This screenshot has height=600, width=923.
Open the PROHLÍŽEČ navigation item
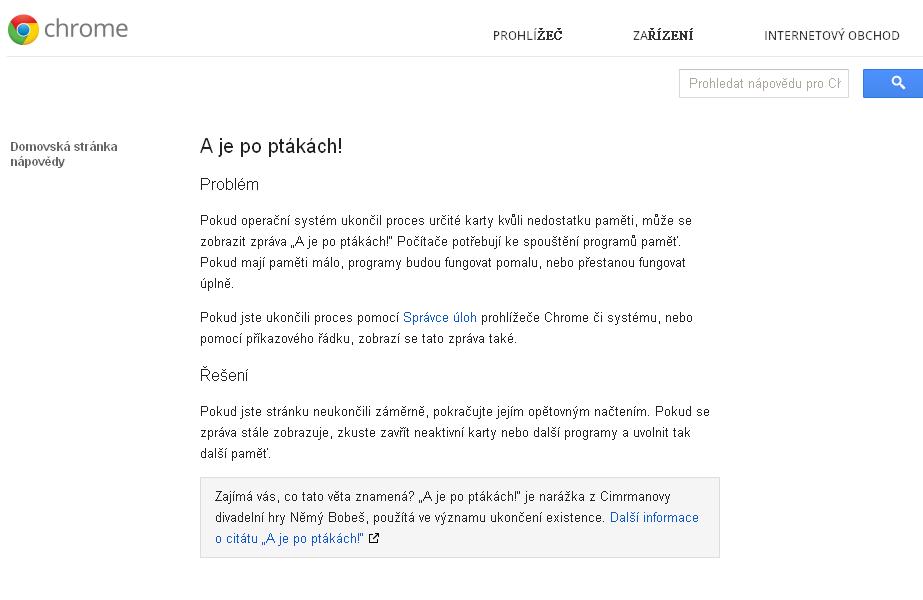[527, 36]
